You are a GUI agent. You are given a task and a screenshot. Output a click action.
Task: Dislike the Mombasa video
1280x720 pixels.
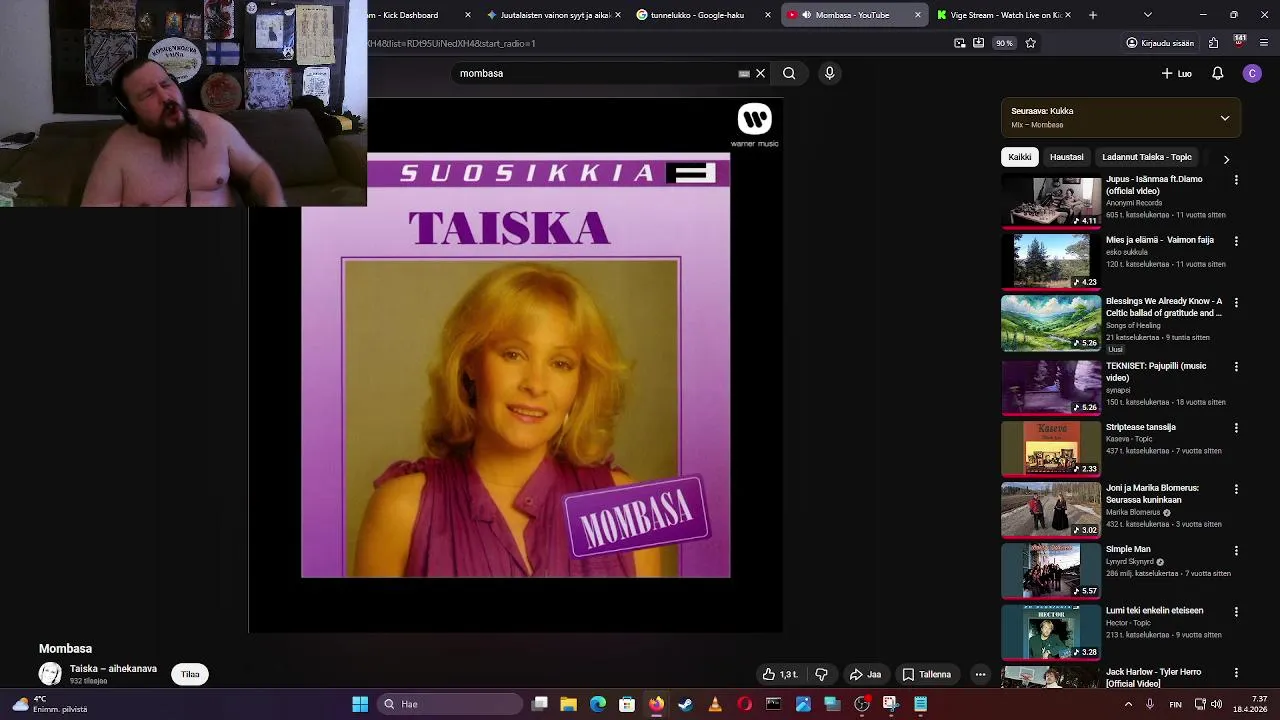pos(821,674)
